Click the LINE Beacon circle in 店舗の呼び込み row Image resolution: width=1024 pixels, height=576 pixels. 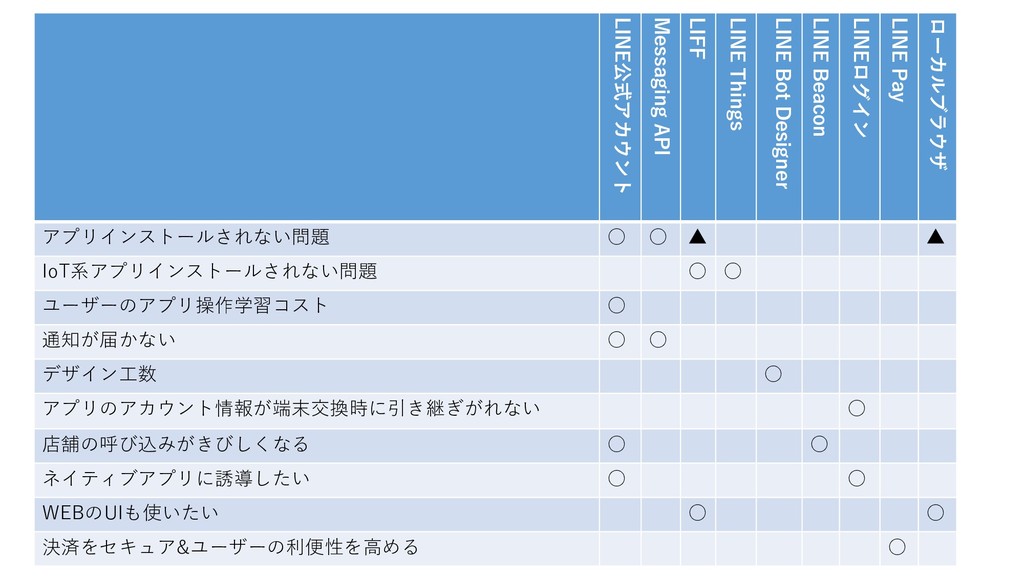pyautogui.click(x=820, y=444)
